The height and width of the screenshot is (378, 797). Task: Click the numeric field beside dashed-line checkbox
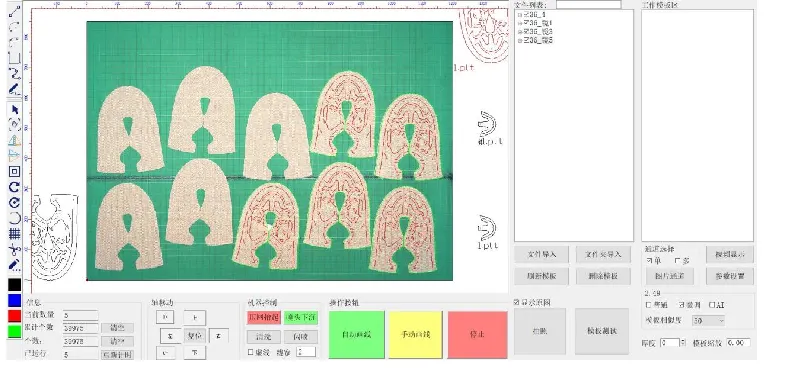(x=306, y=352)
